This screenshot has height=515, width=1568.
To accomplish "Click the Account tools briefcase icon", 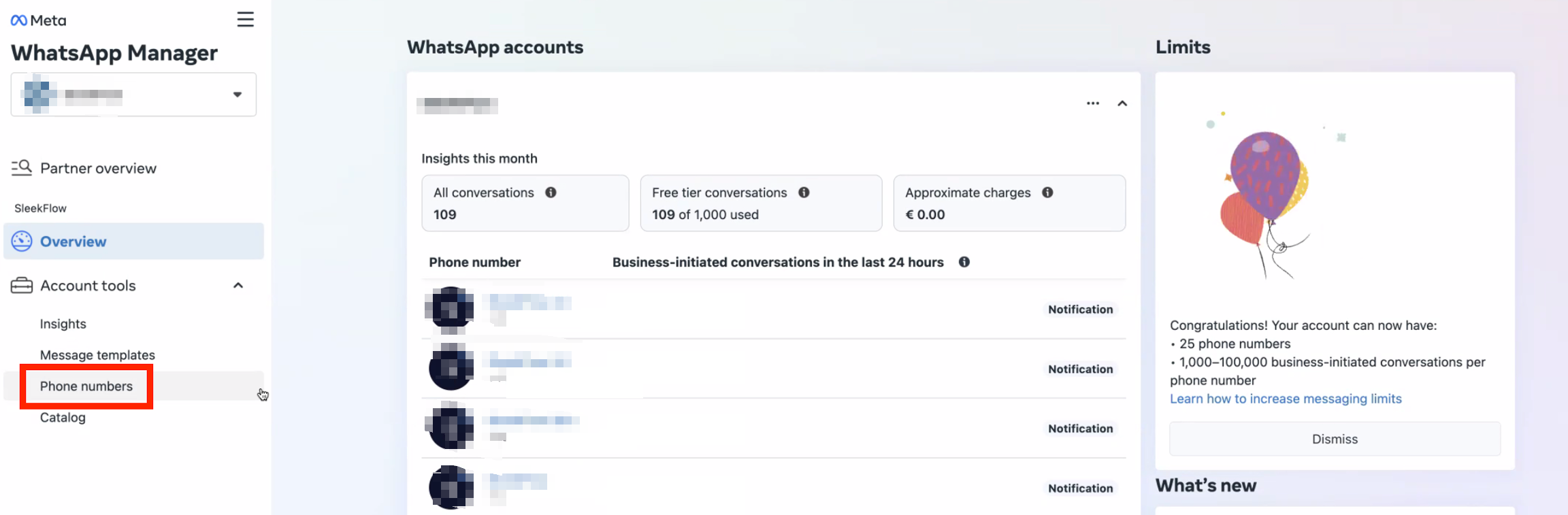I will tap(22, 286).
